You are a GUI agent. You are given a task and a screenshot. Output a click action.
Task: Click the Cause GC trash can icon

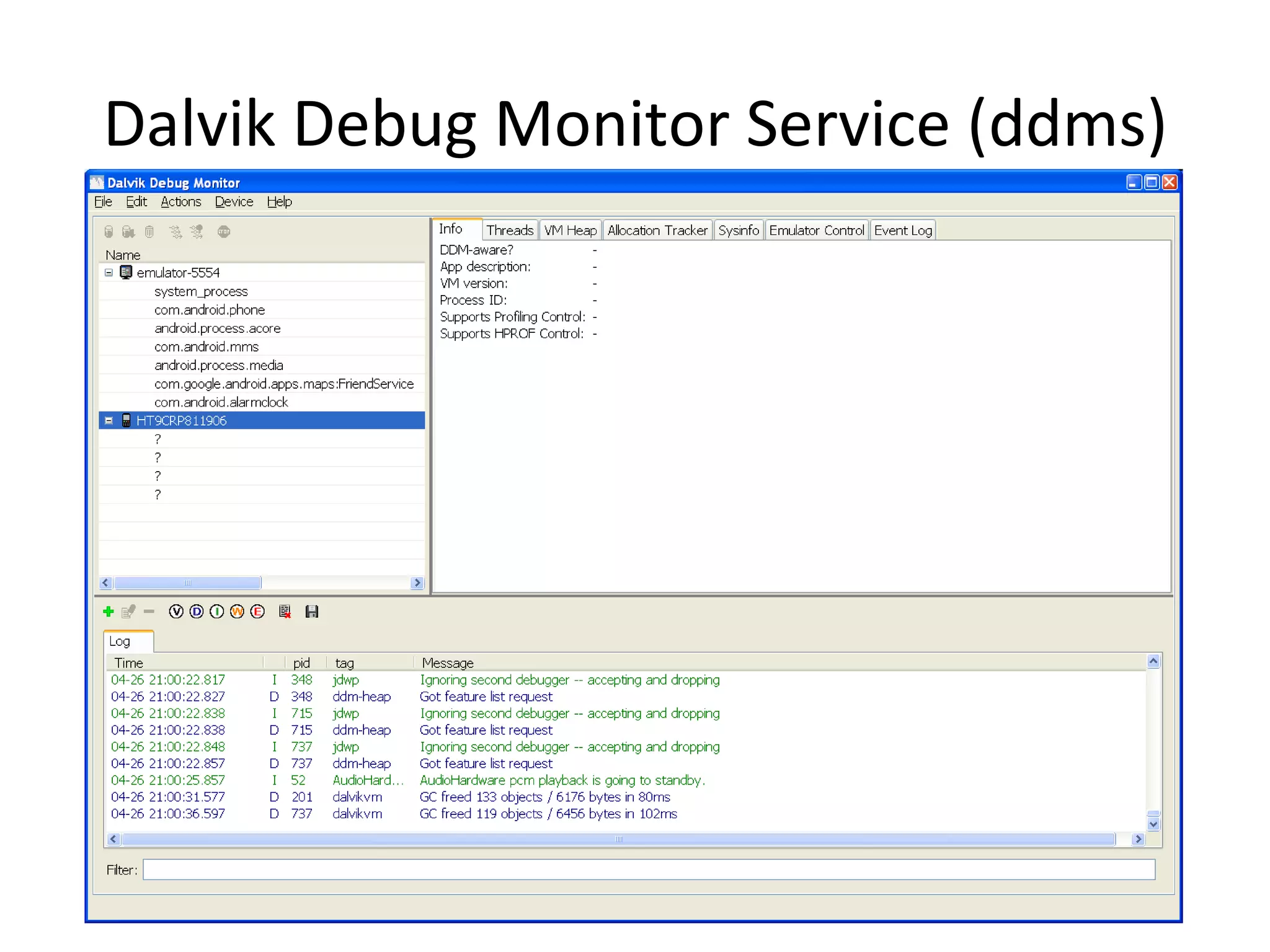(149, 232)
